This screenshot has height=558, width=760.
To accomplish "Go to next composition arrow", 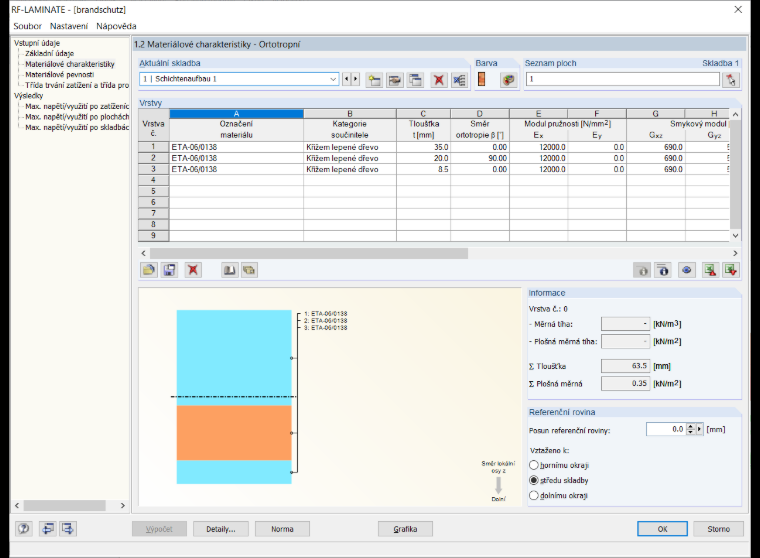I will [355, 79].
